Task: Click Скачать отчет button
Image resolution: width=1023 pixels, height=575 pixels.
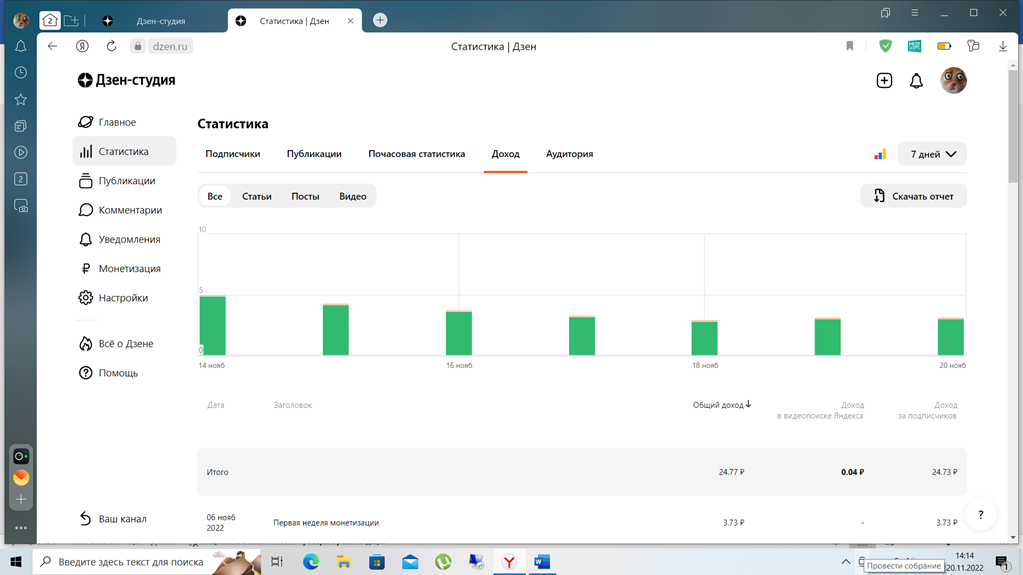Action: (913, 196)
